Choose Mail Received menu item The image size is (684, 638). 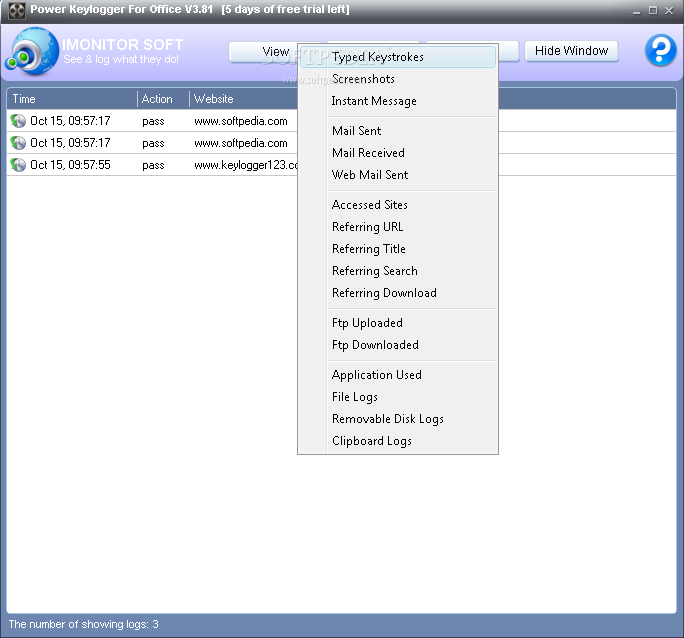click(x=398, y=153)
